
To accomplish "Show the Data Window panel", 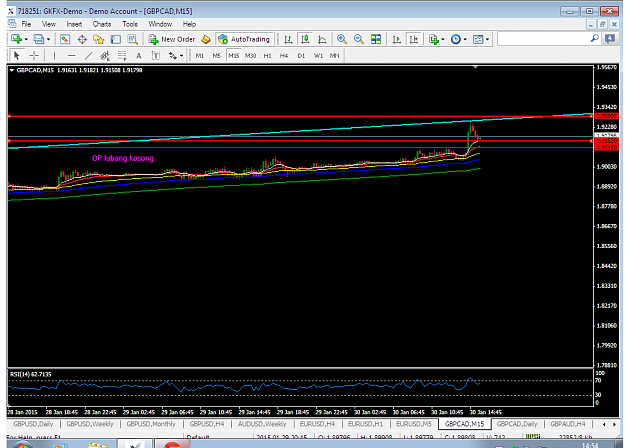I will coord(82,39).
